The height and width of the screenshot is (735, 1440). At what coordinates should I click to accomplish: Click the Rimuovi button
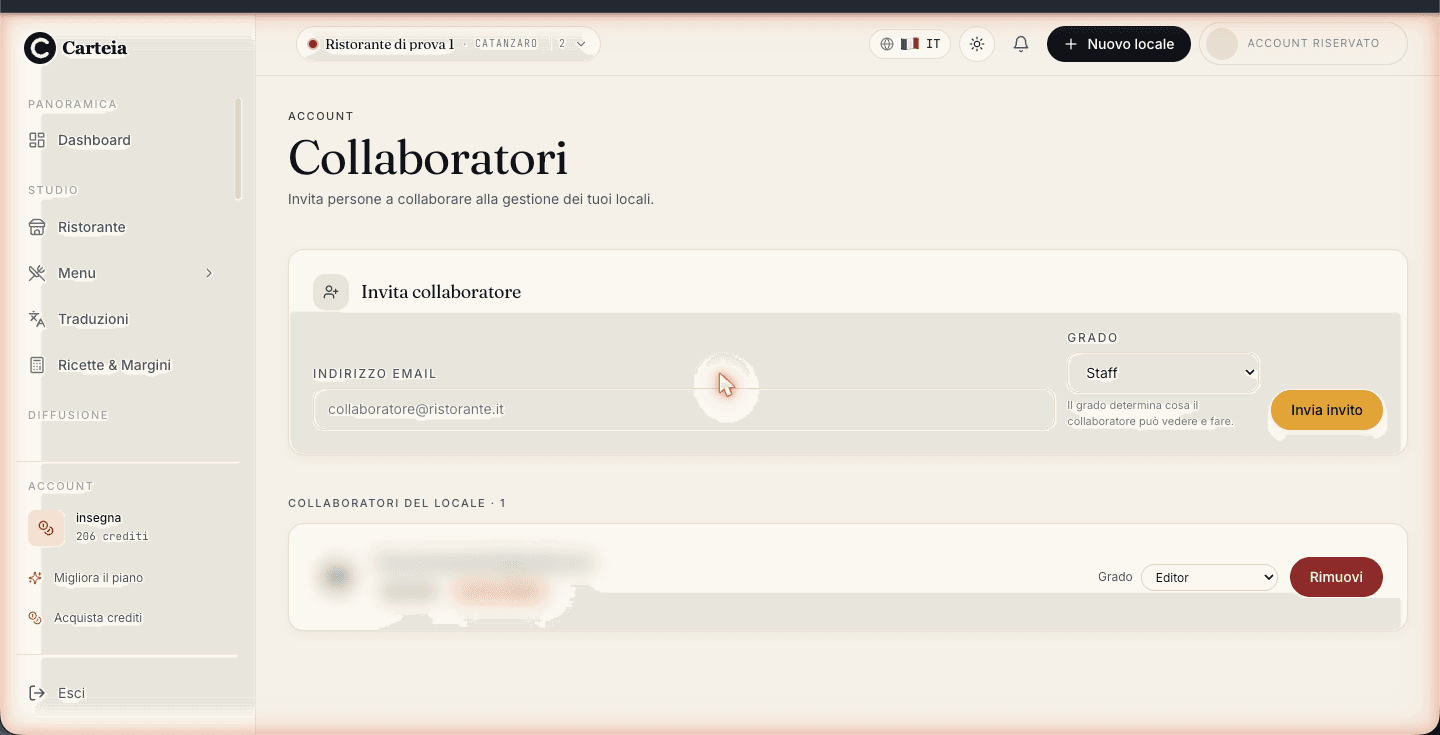(1336, 577)
